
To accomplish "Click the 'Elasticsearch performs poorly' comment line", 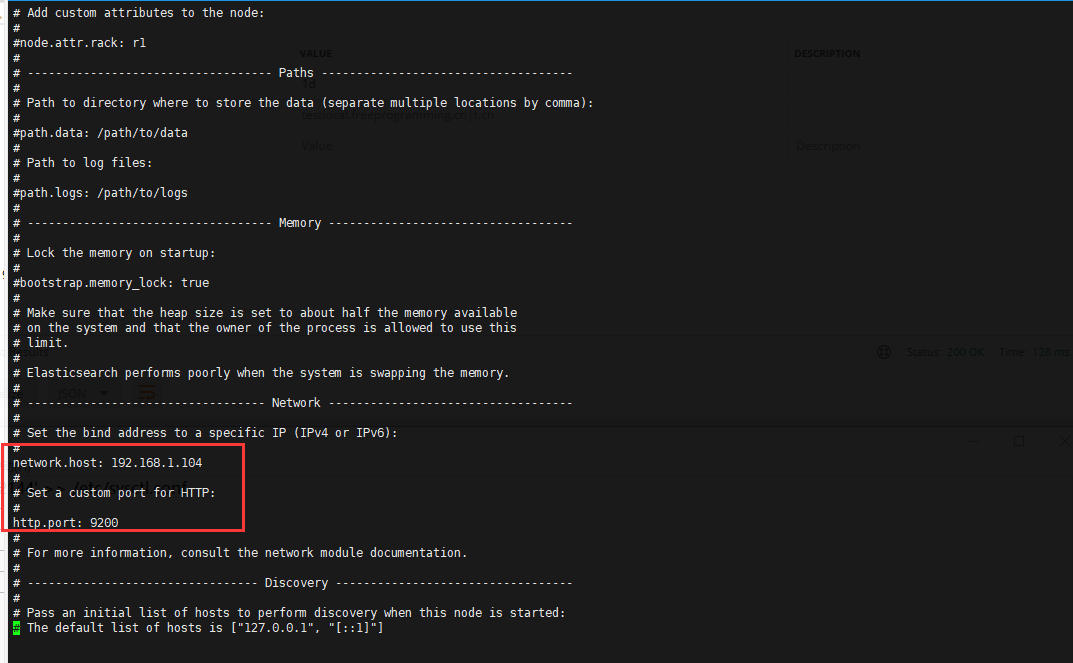I will coord(261,373).
